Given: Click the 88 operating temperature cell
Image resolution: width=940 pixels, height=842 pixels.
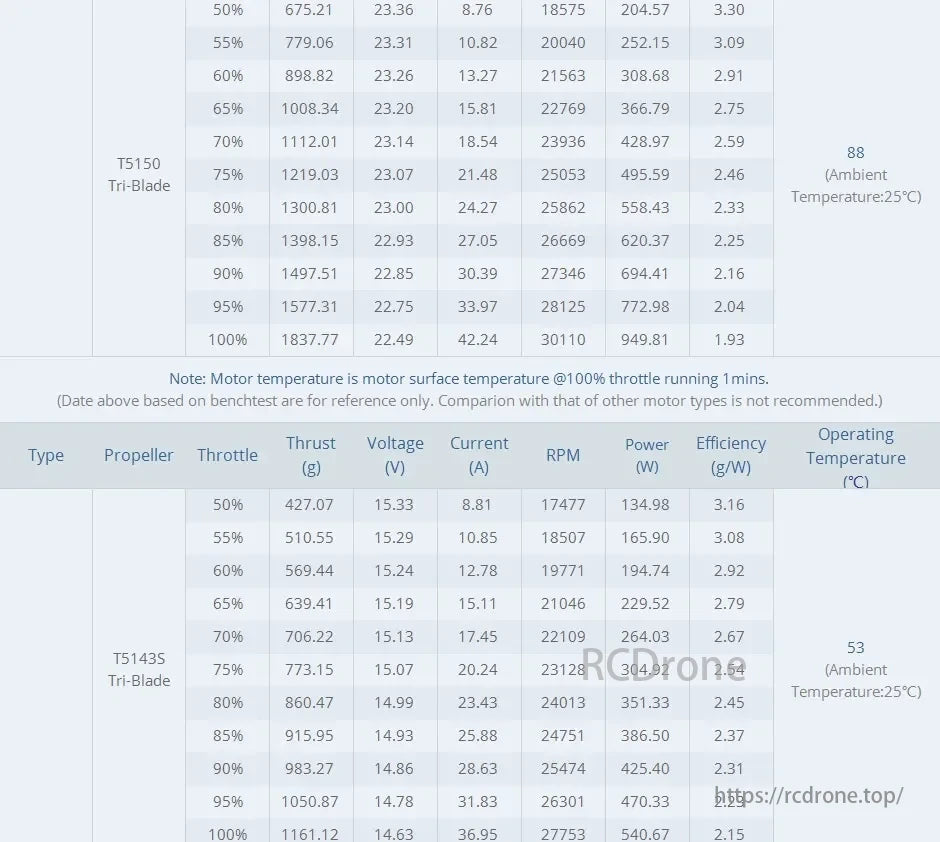Looking at the screenshot, I should click(x=856, y=153).
